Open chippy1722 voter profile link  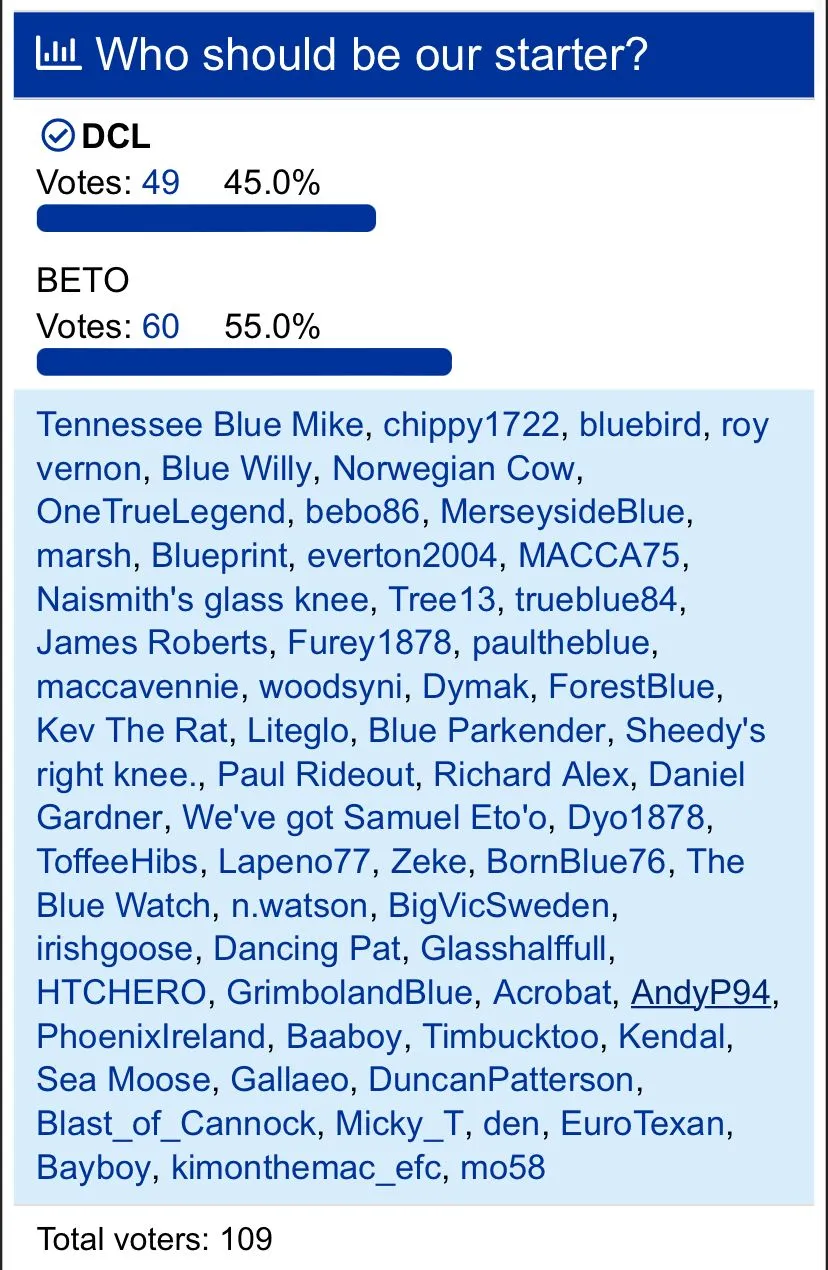[471, 425]
